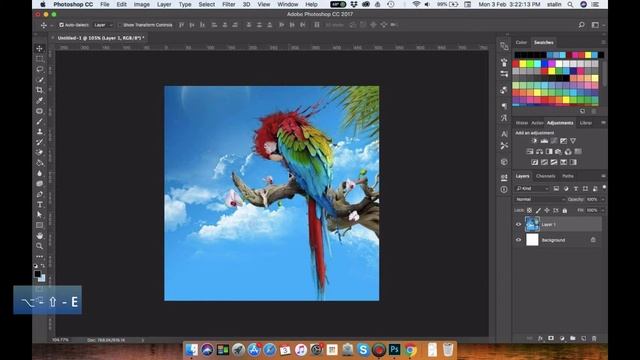The width and height of the screenshot is (640, 360).
Task: Click the foreground color black swatch
Action: coord(38,274)
